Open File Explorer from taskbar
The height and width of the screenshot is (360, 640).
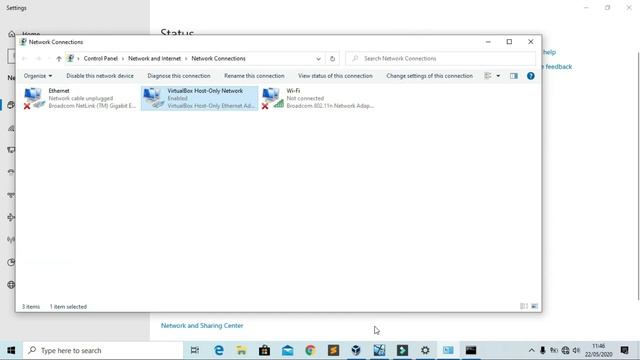point(242,350)
